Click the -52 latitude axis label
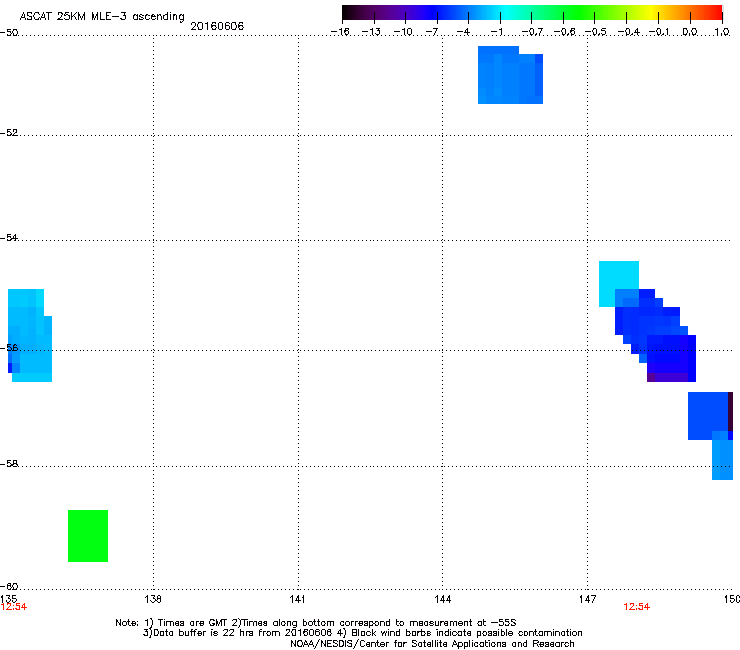 9,133
